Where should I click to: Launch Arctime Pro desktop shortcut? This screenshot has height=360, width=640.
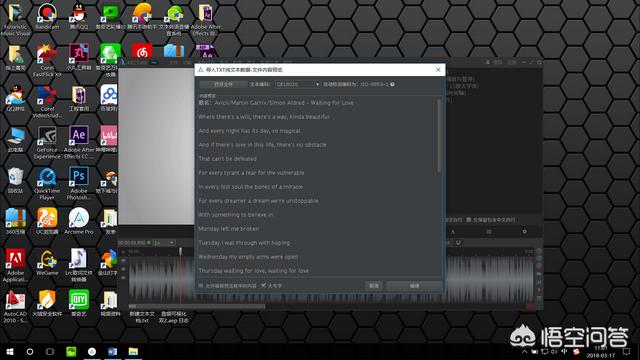(x=78, y=221)
